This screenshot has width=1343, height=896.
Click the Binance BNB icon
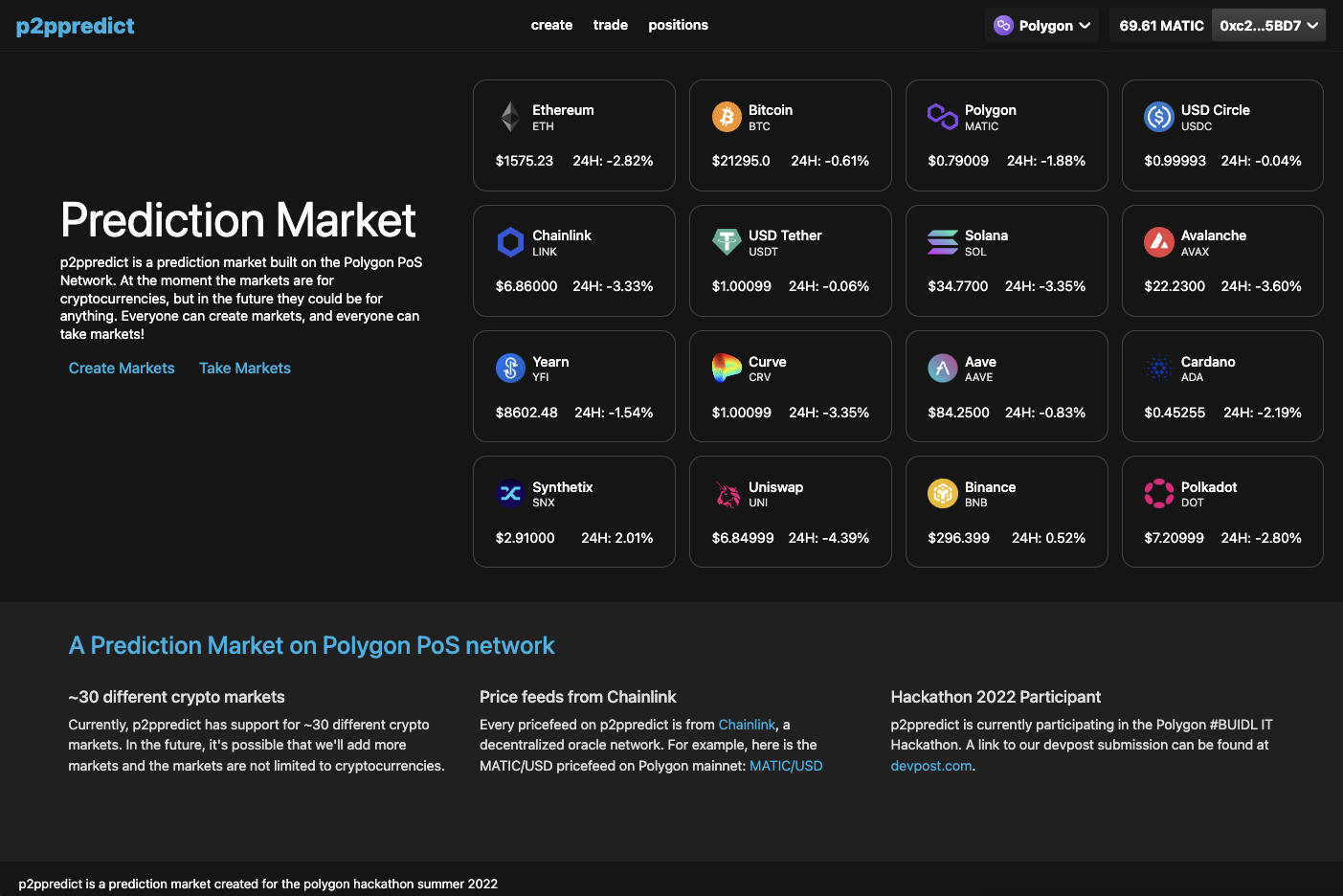(x=943, y=494)
